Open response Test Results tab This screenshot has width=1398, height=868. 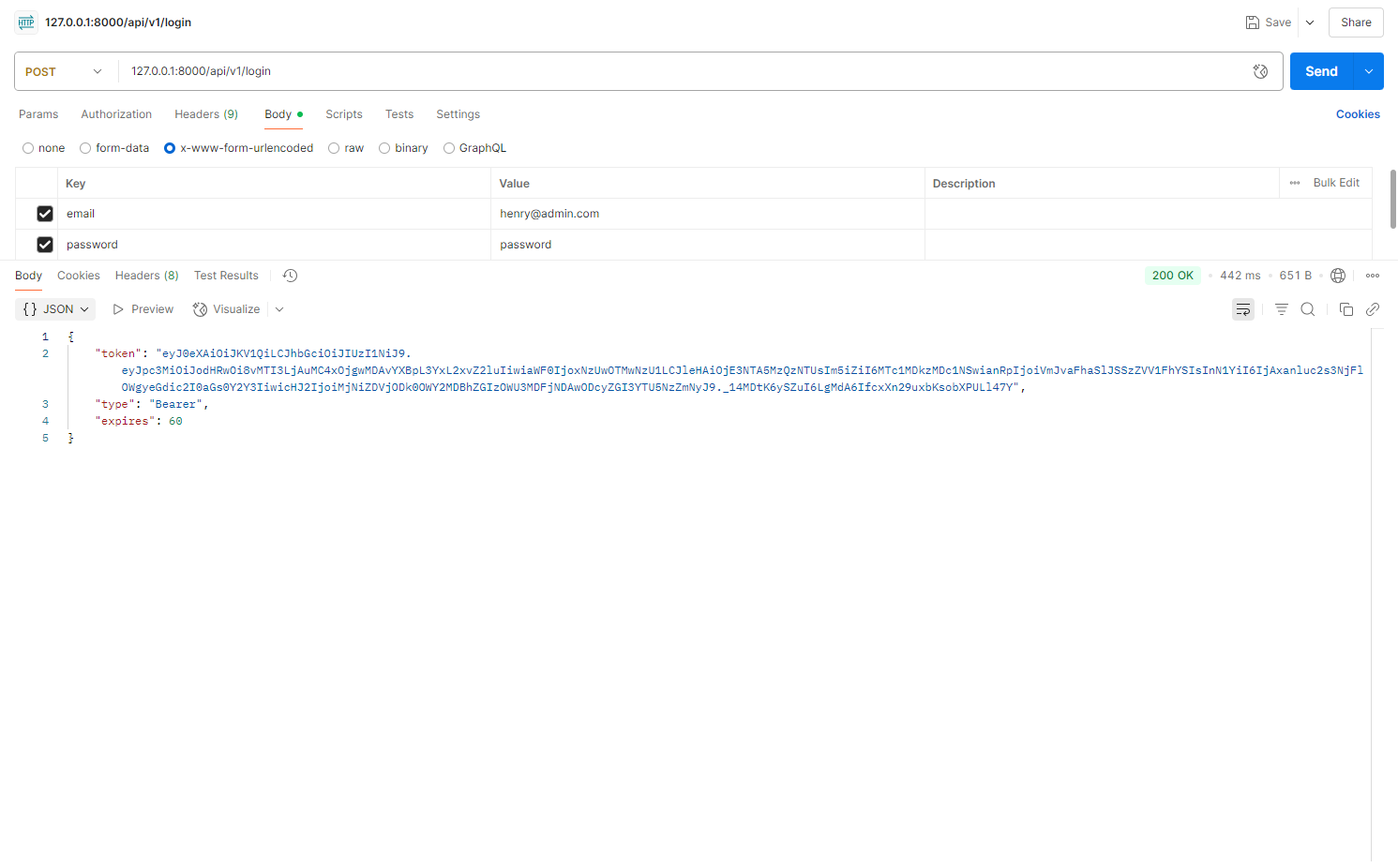pyautogui.click(x=226, y=276)
